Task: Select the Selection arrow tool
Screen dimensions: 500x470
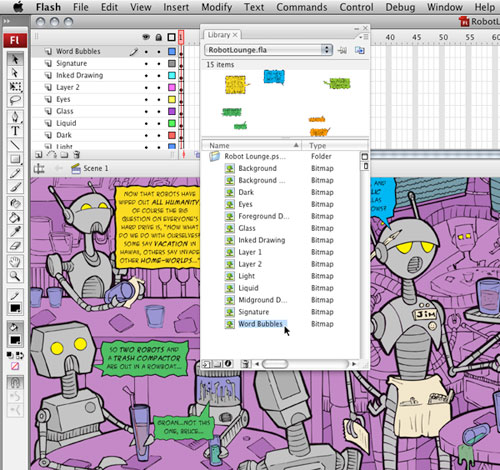Action: [15, 59]
